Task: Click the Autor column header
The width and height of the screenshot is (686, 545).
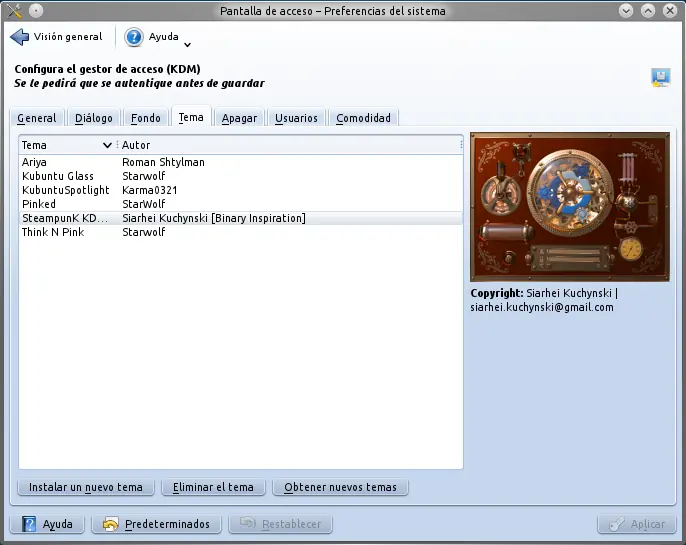Action: click(x=290, y=145)
